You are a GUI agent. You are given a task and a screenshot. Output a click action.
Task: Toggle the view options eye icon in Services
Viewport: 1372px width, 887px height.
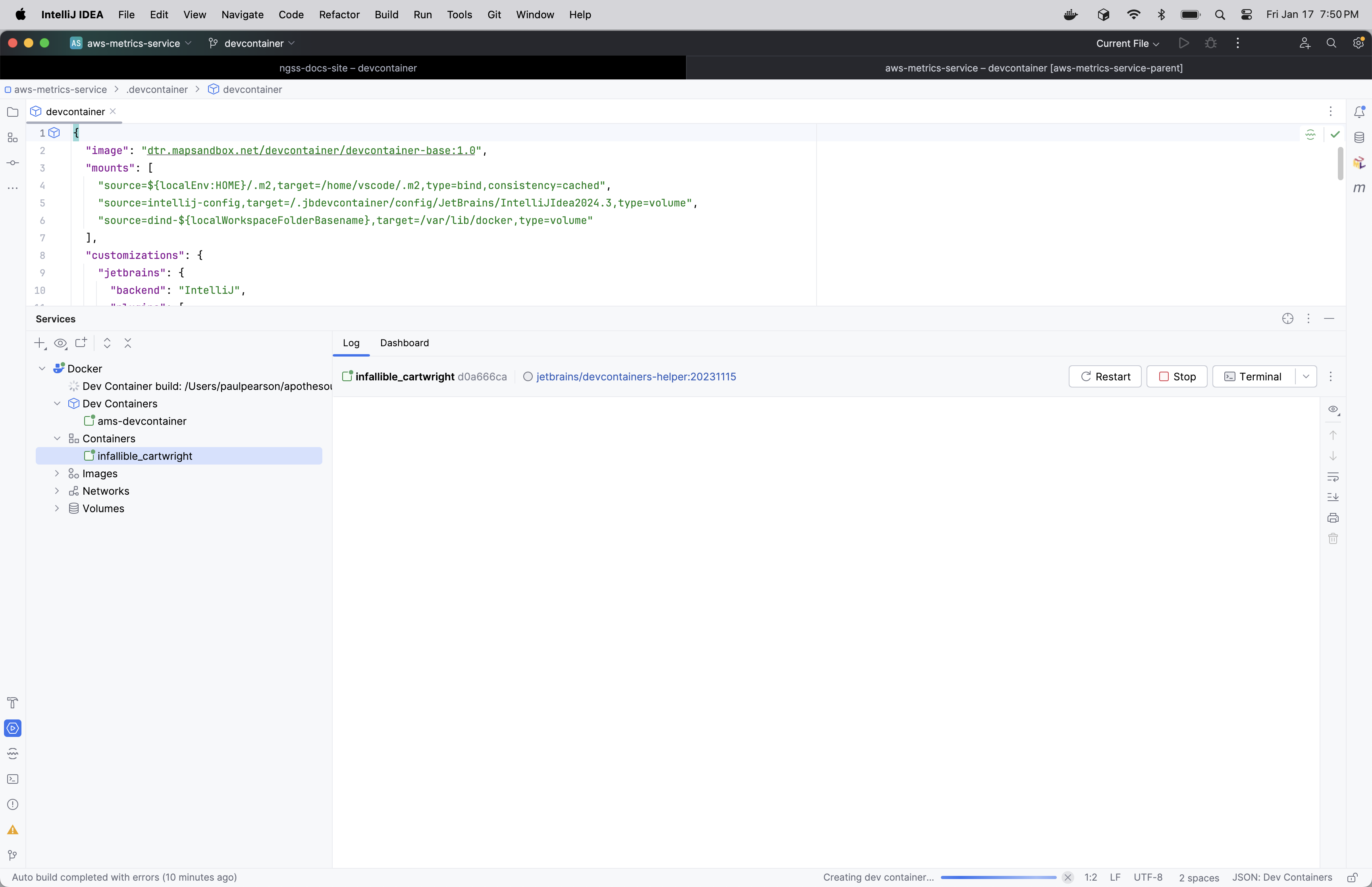[x=60, y=343]
